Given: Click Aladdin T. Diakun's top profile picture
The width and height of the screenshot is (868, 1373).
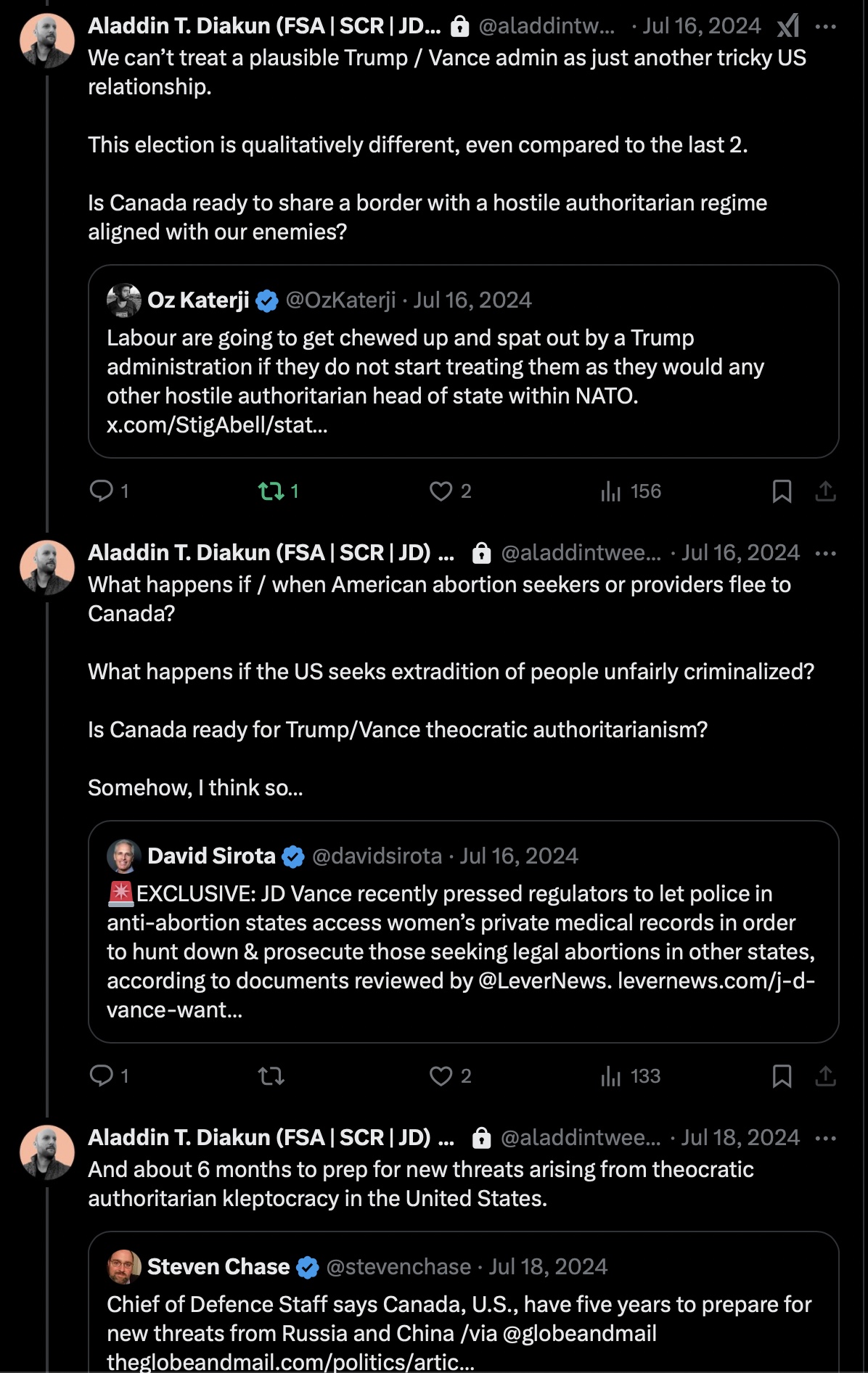Looking at the screenshot, I should (x=47, y=41).
